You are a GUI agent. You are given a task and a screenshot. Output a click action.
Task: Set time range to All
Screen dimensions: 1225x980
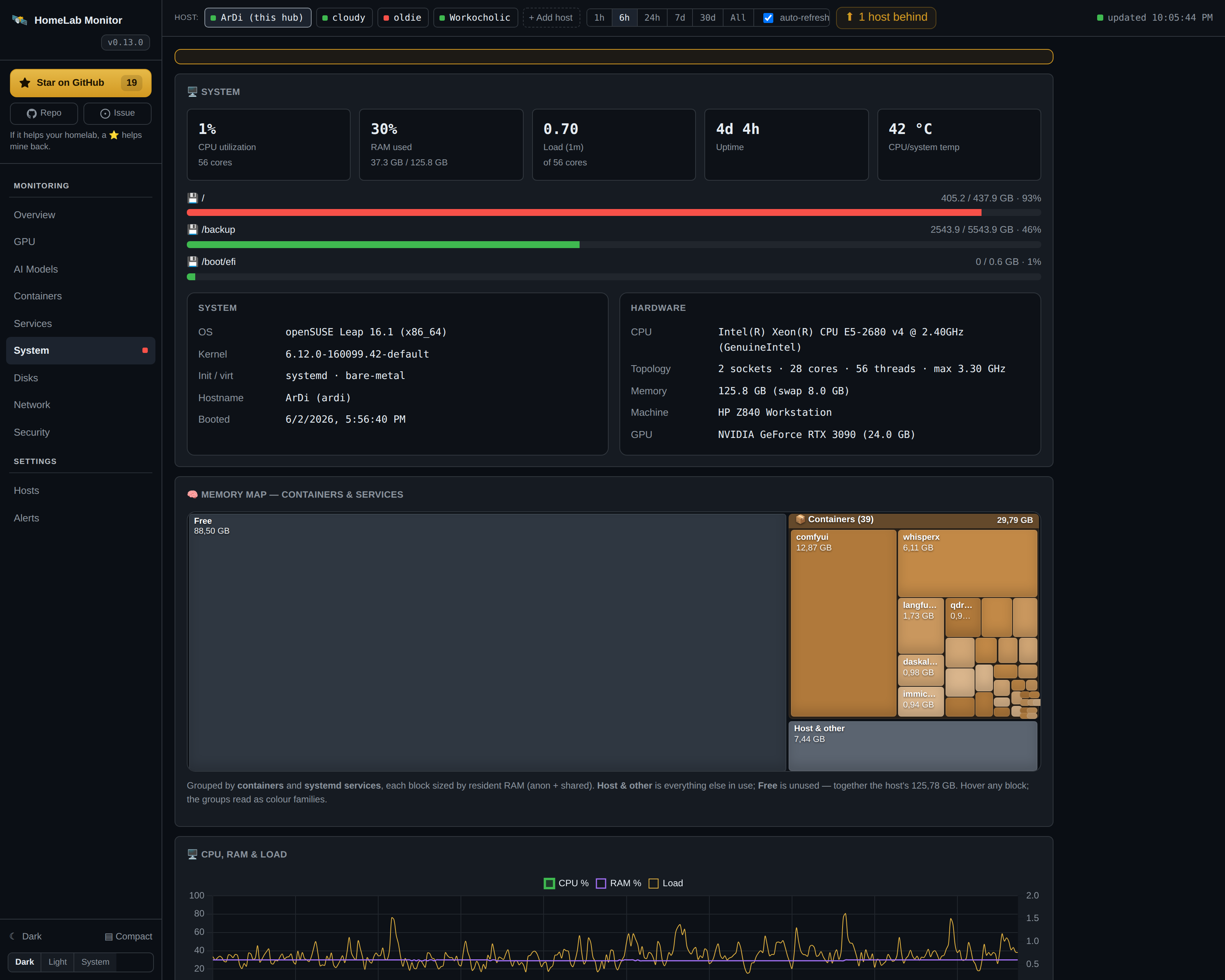tap(738, 18)
